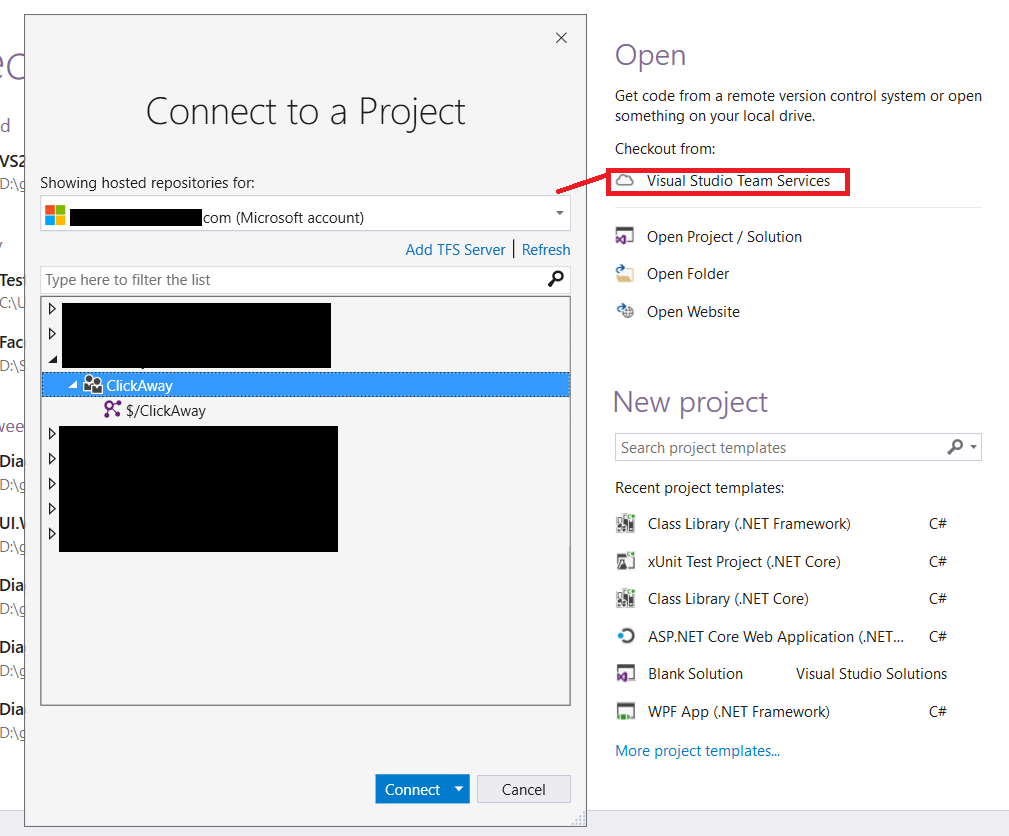Expand the first redacted tree node
The image size is (1009, 836).
(x=52, y=309)
